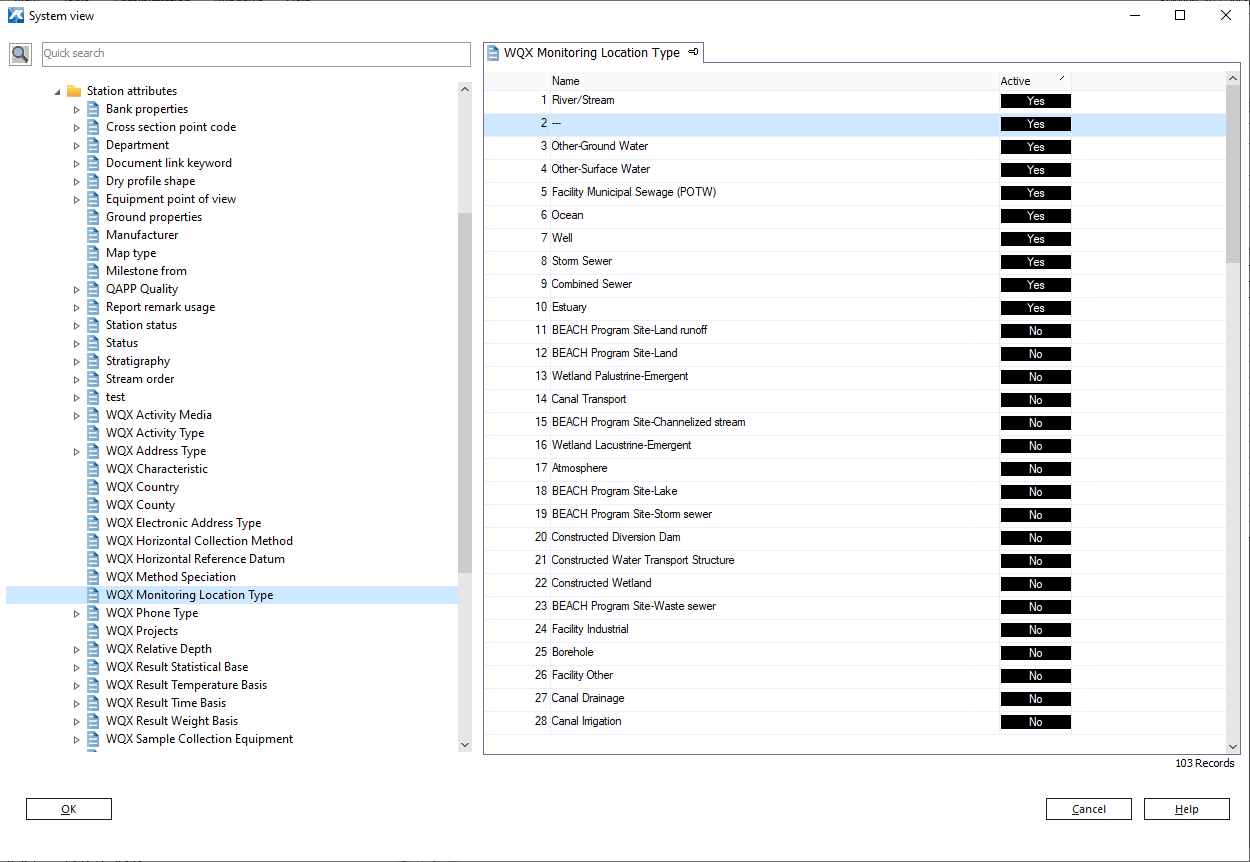The image size is (1250, 862).
Task: Click the pin icon on the tab
Action: click(694, 52)
